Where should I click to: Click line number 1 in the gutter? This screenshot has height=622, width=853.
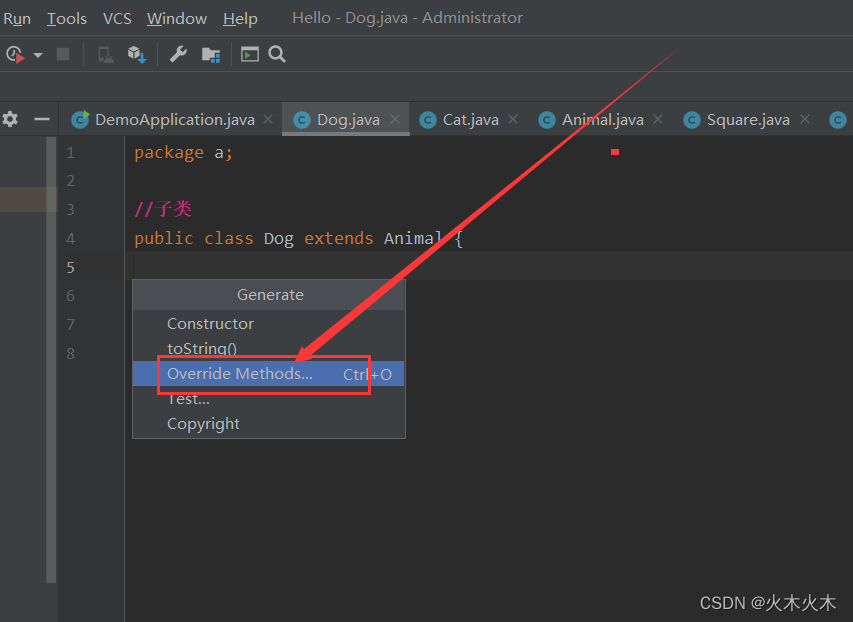click(x=71, y=153)
